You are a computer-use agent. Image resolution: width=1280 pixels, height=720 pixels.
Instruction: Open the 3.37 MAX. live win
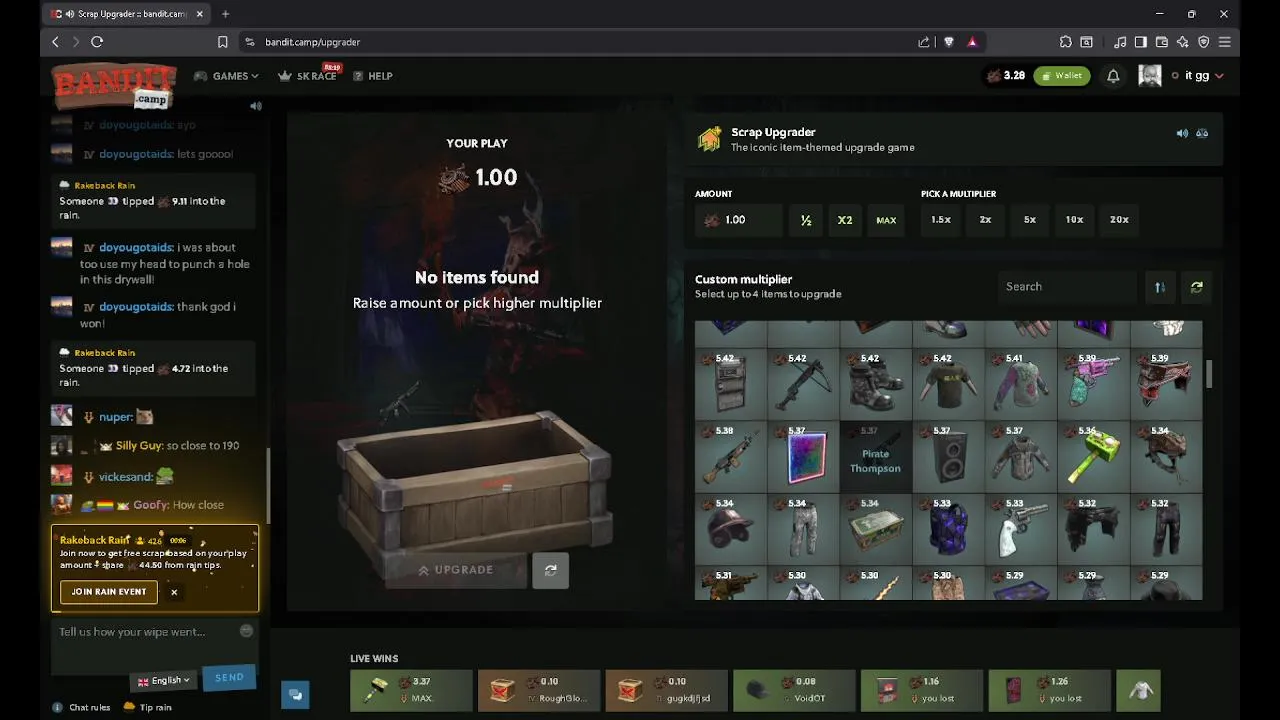click(411, 690)
